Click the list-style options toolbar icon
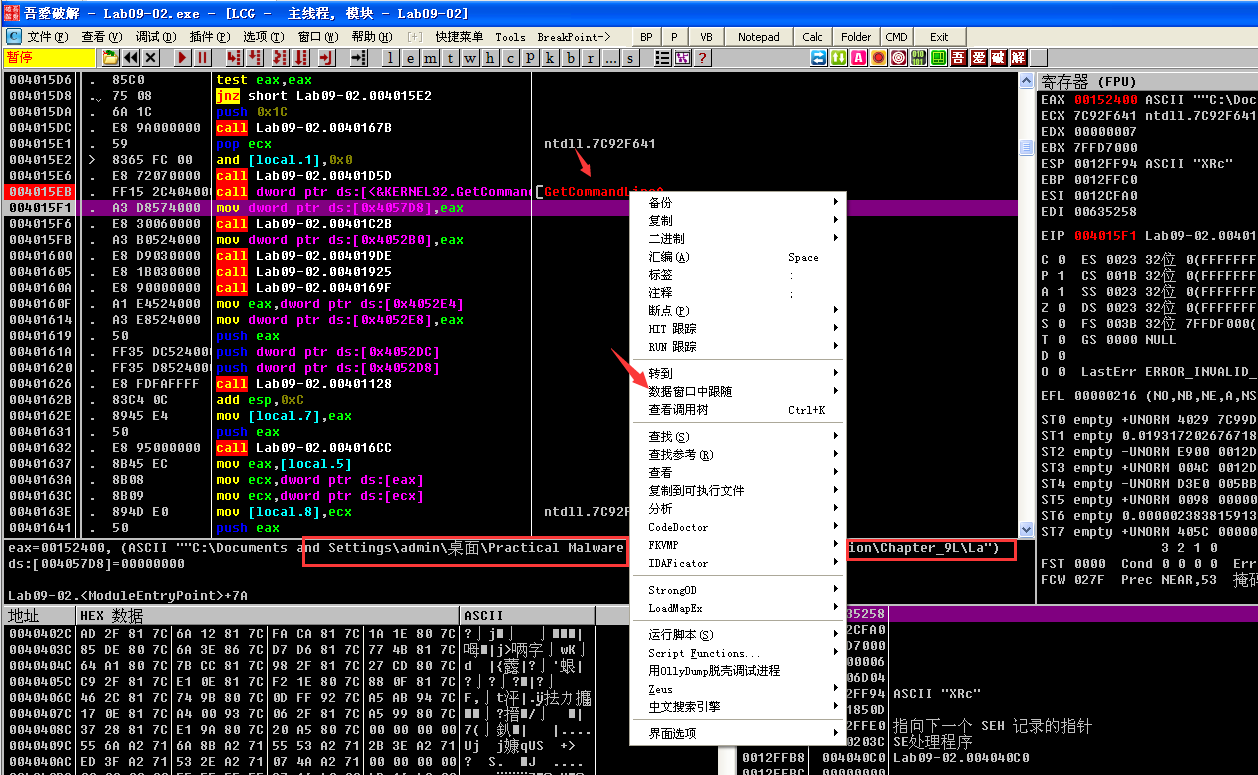The image size is (1258, 775). point(663,58)
